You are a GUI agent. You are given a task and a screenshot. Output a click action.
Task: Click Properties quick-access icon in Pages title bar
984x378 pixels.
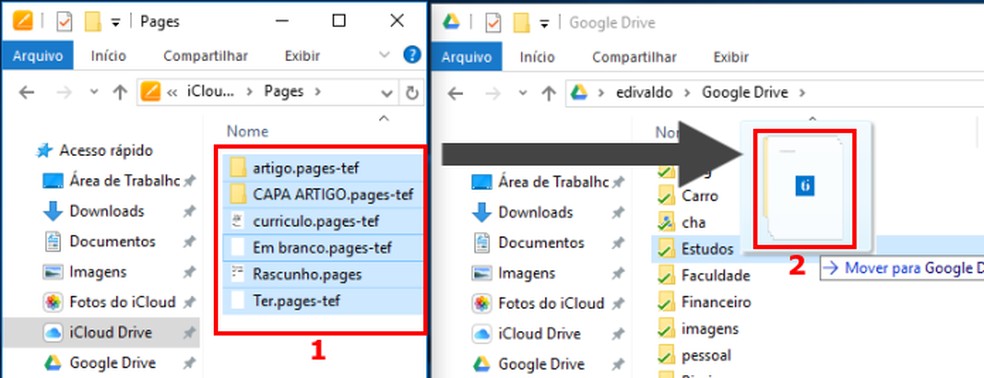click(x=63, y=22)
